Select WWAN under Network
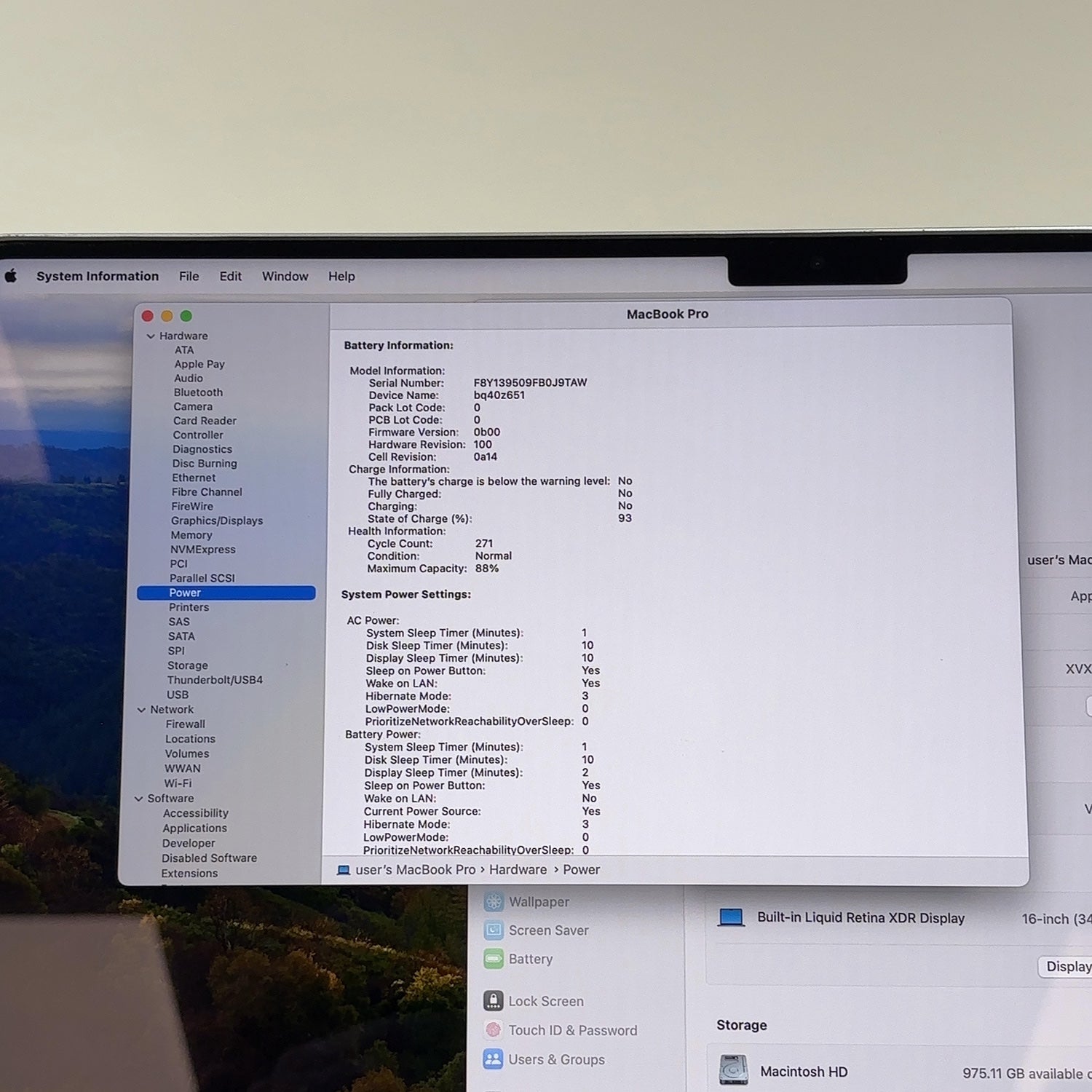The height and width of the screenshot is (1092, 1092). tap(183, 768)
